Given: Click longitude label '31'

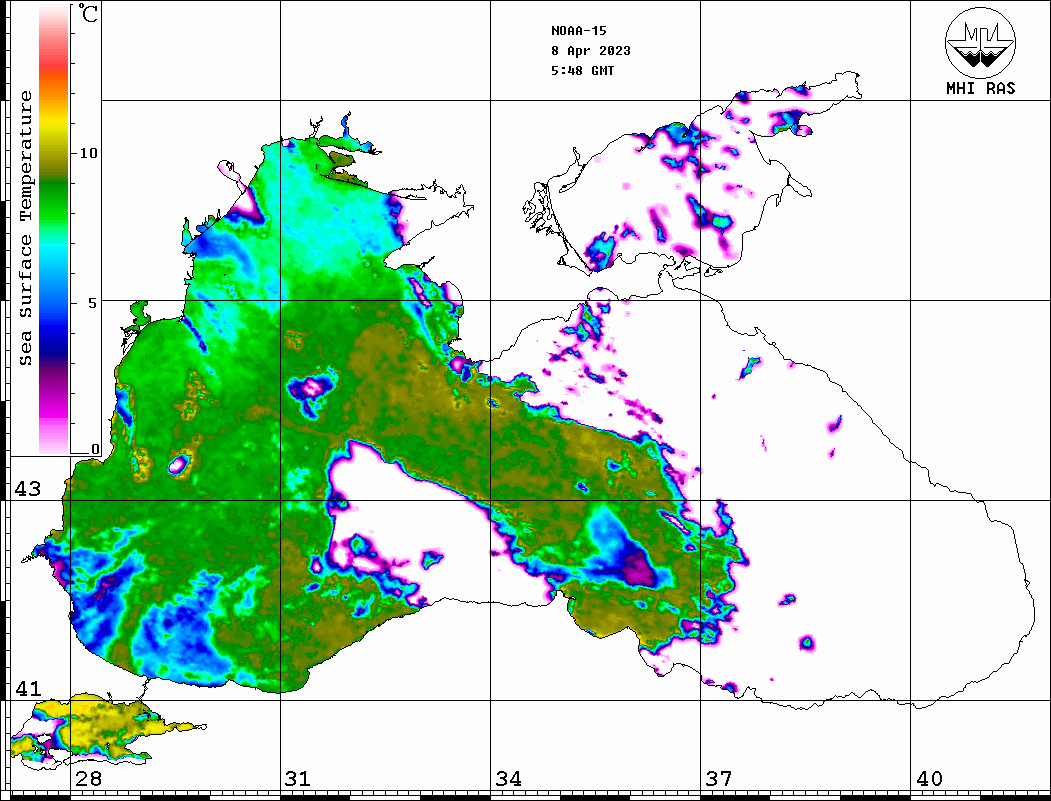Looking at the screenshot, I should click(x=298, y=778).
